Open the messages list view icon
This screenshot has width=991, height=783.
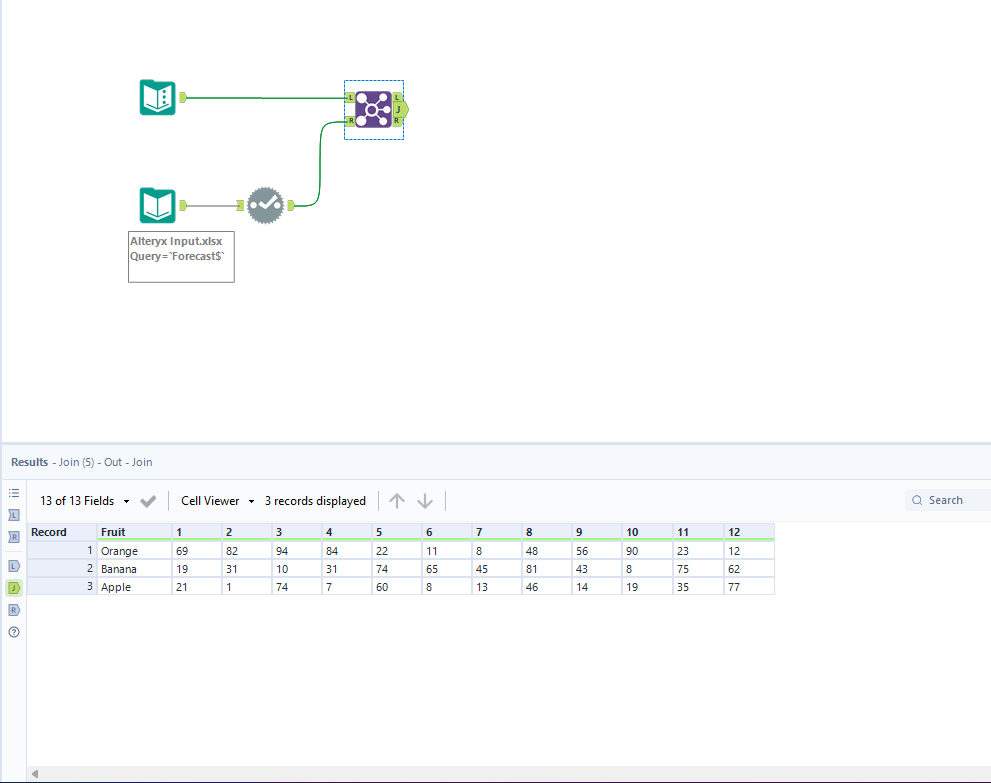pyautogui.click(x=14, y=493)
